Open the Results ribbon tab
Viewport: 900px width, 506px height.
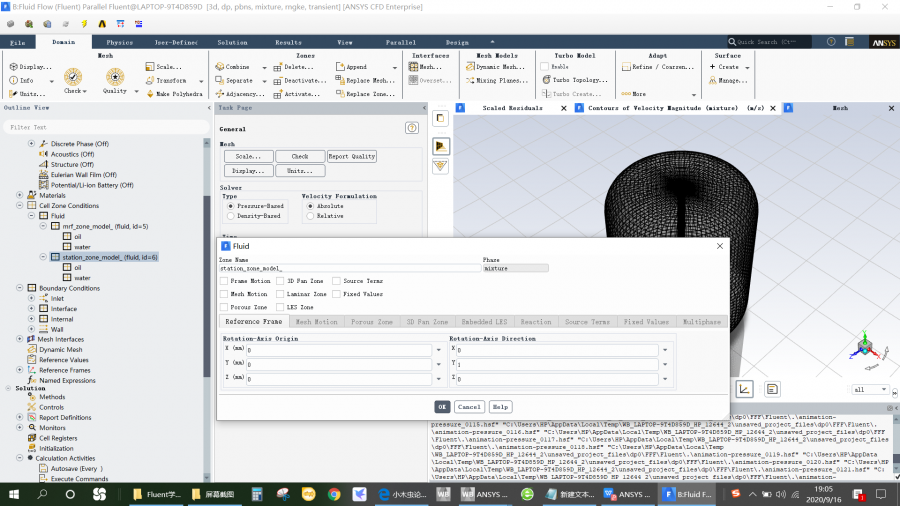[288, 43]
